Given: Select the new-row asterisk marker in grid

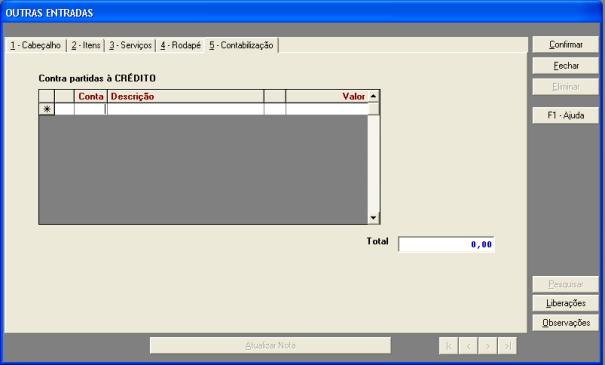Looking at the screenshot, I should (47, 109).
